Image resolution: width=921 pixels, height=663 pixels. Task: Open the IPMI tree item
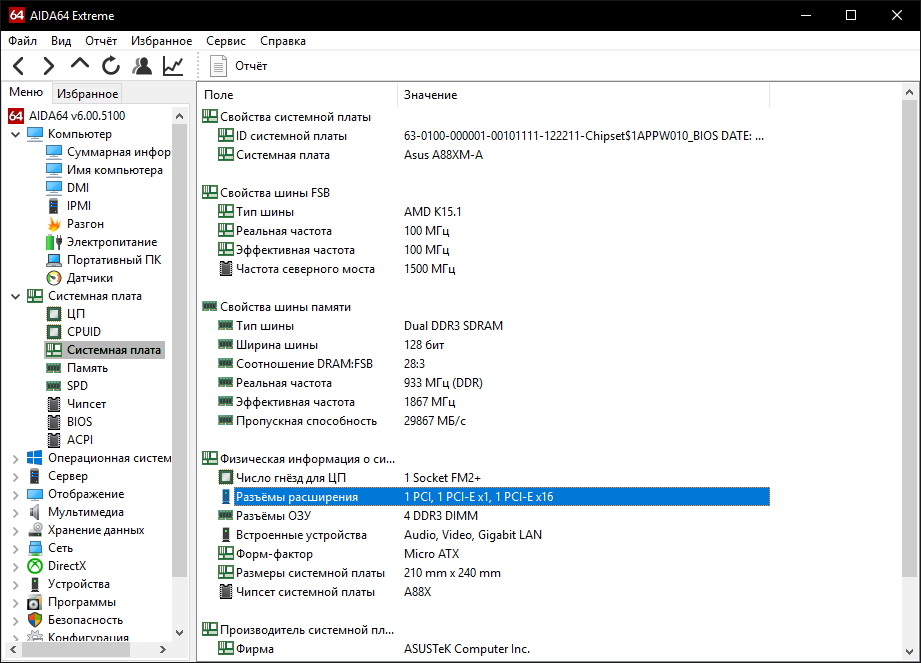[x=79, y=206]
